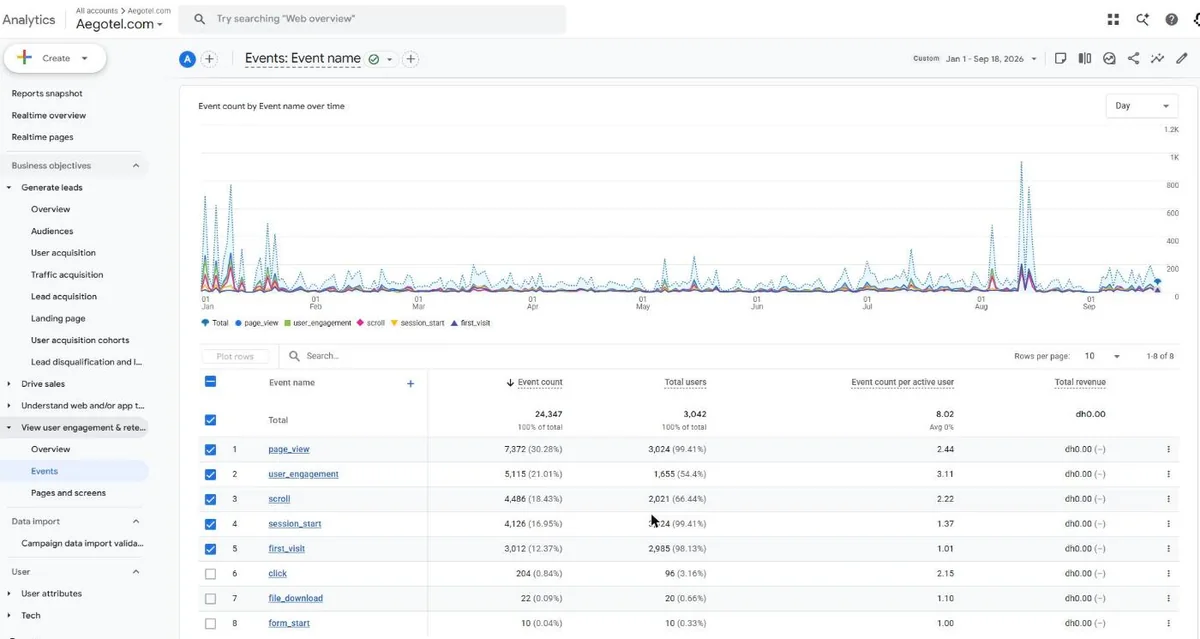Click the Plot rows button
The image size is (1200, 639).
coord(235,356)
